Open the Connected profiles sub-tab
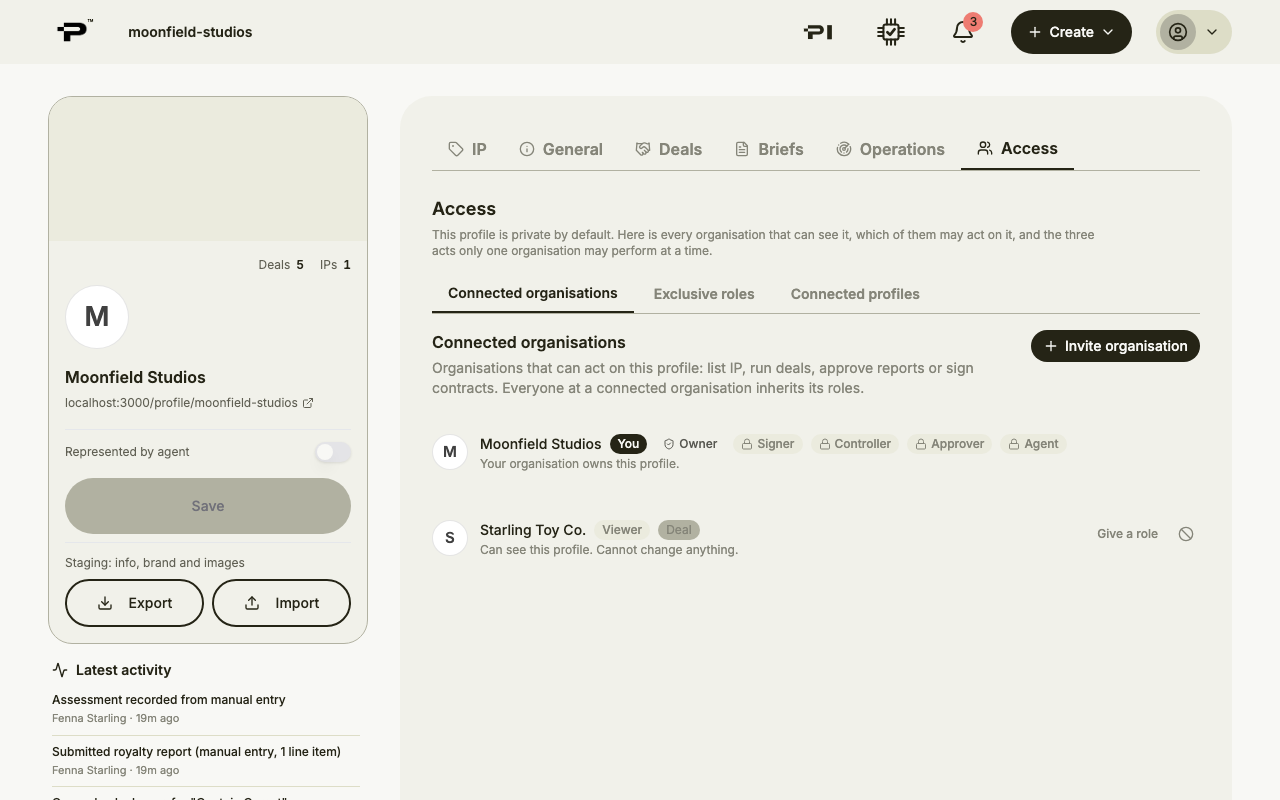 (x=855, y=294)
